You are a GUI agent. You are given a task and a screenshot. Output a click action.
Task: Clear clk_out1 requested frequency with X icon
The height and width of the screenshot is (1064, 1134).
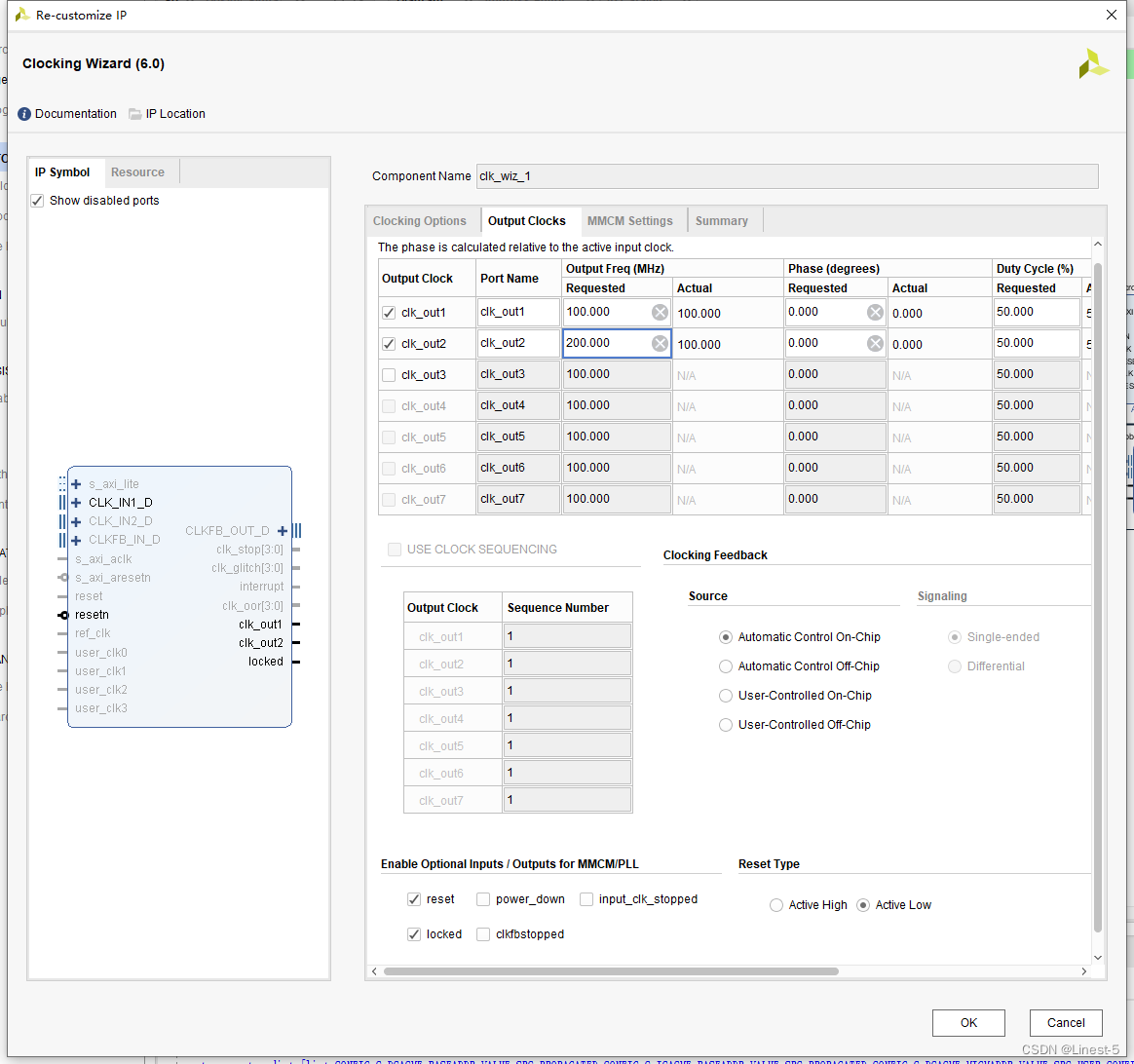[660, 313]
